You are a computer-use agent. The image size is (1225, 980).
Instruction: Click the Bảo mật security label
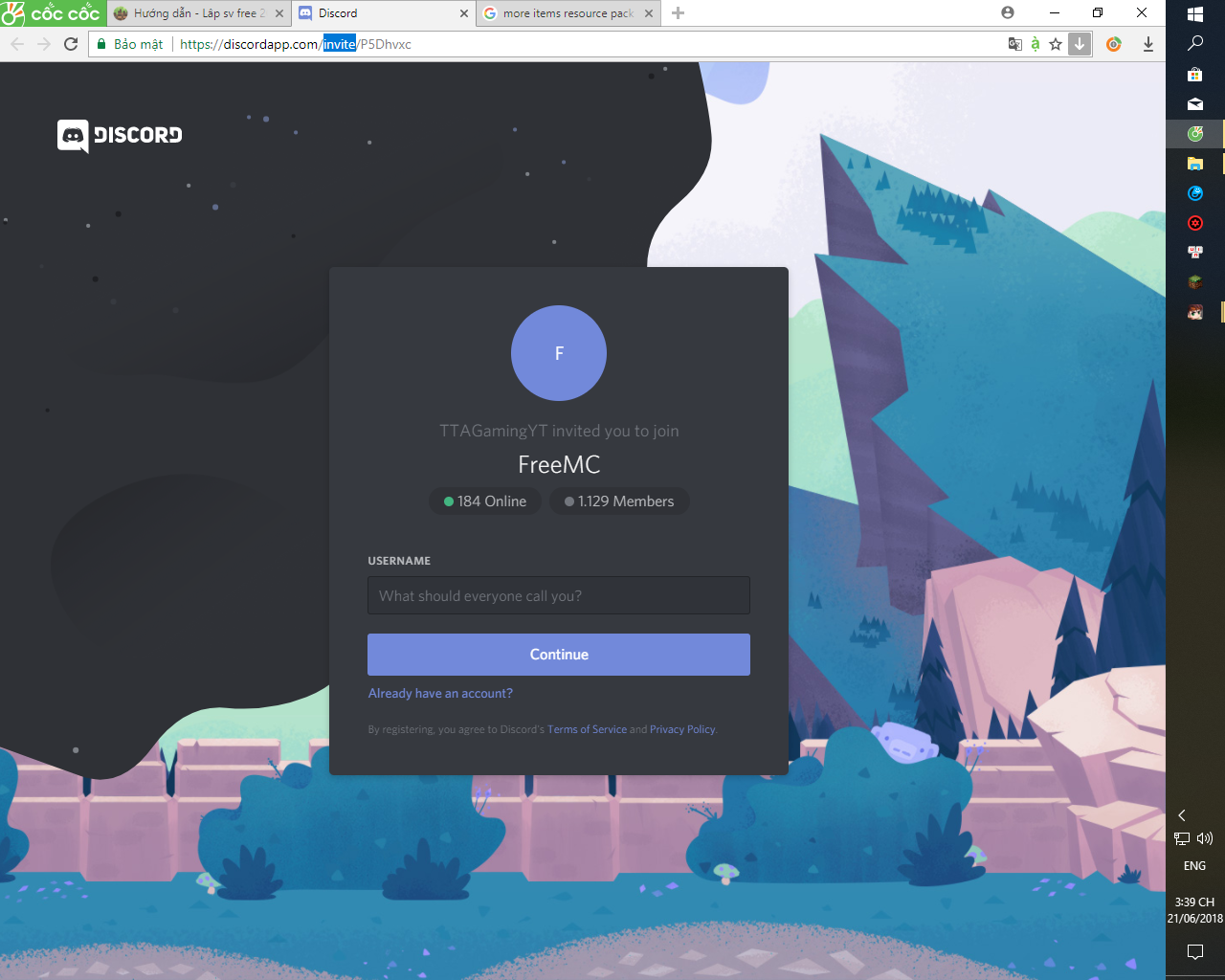(139, 44)
